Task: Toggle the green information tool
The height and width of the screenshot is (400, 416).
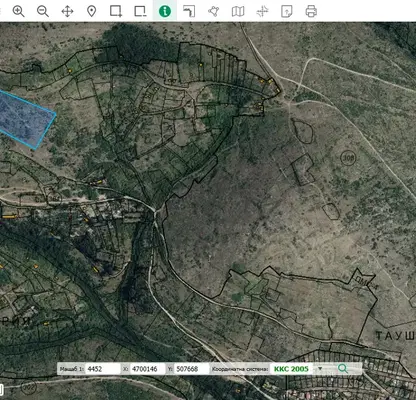Action: coord(165,11)
